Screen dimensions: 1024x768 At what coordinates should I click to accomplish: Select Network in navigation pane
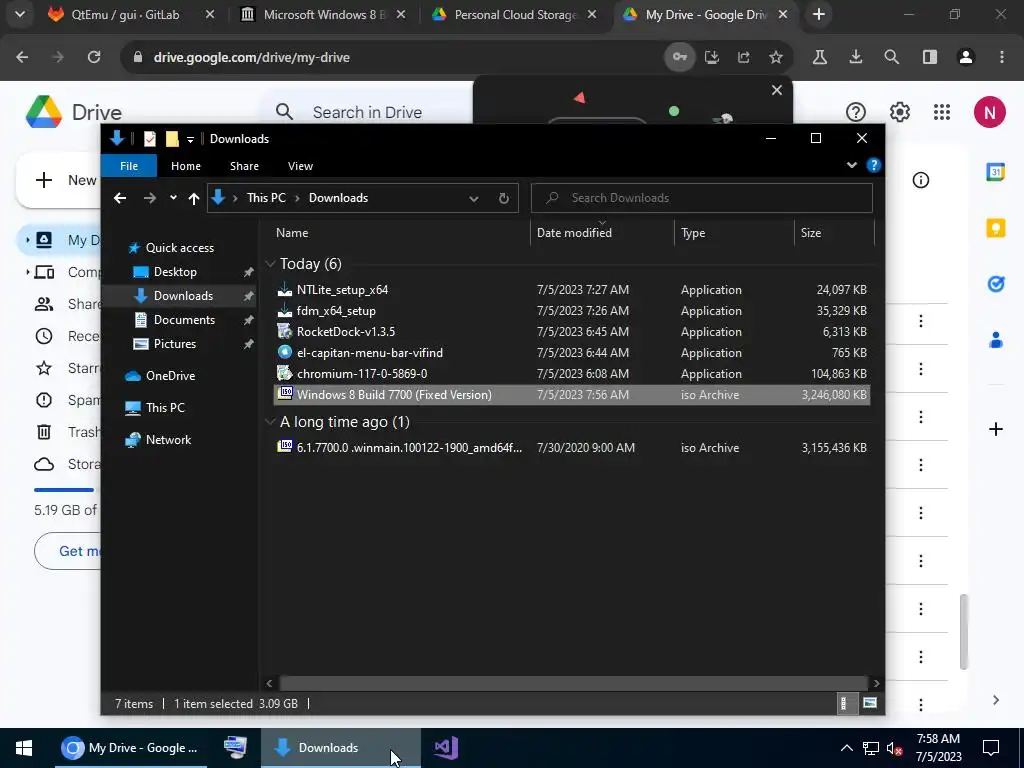coord(168,440)
